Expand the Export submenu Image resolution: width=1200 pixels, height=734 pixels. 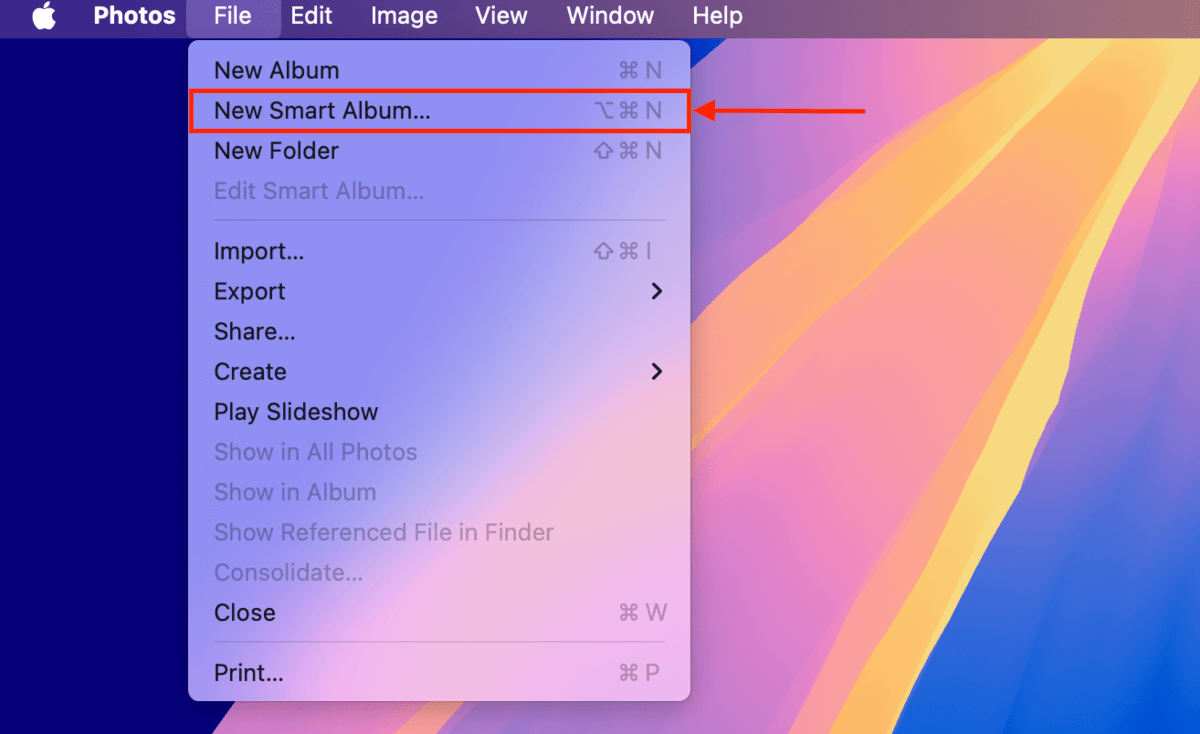tap(250, 292)
